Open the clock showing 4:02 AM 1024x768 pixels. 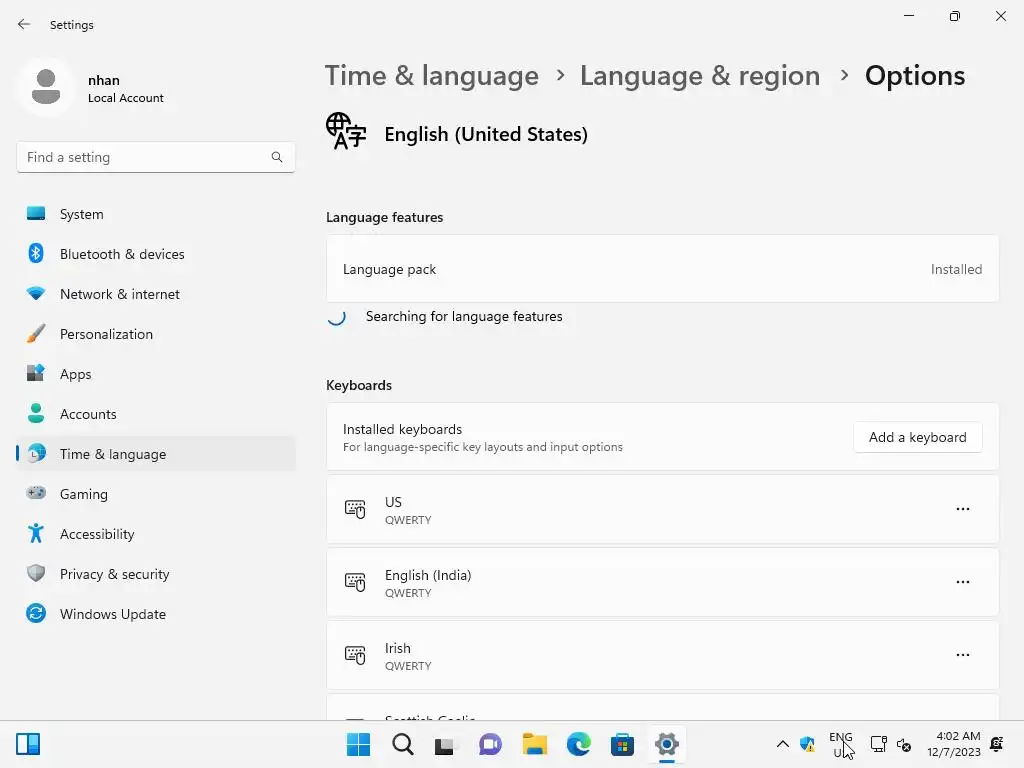pos(953,744)
